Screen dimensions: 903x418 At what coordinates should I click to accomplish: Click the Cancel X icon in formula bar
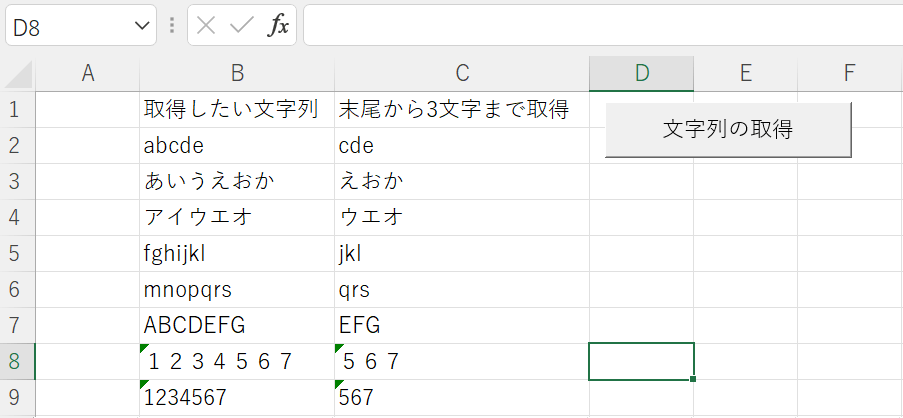click(x=206, y=26)
